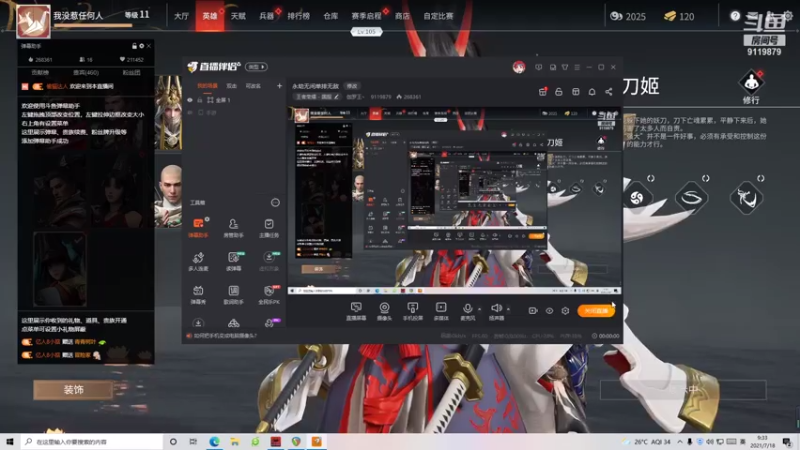800x450 pixels.
Task: Expand the speaker options arrow
Action: (508, 309)
